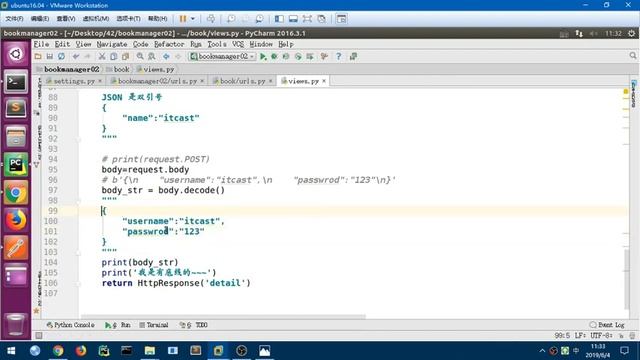640x360 pixels.
Task: Switch to settings.py editor tab
Action: coord(74,81)
